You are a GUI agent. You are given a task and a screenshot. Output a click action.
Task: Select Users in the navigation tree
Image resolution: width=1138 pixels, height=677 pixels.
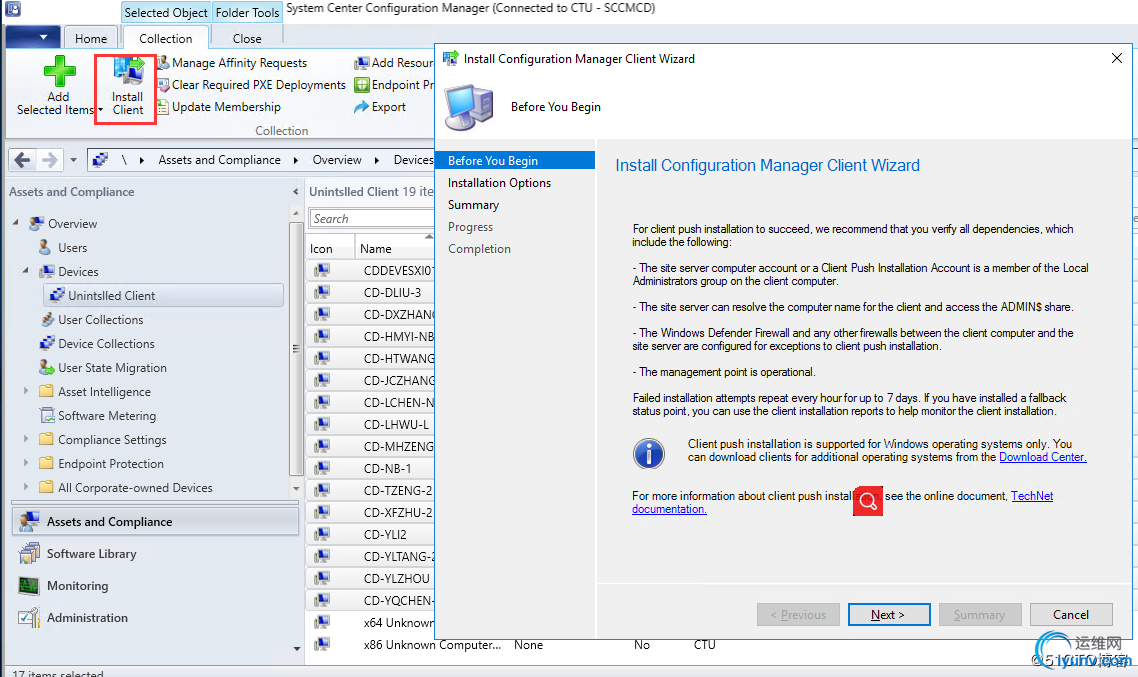coord(72,247)
